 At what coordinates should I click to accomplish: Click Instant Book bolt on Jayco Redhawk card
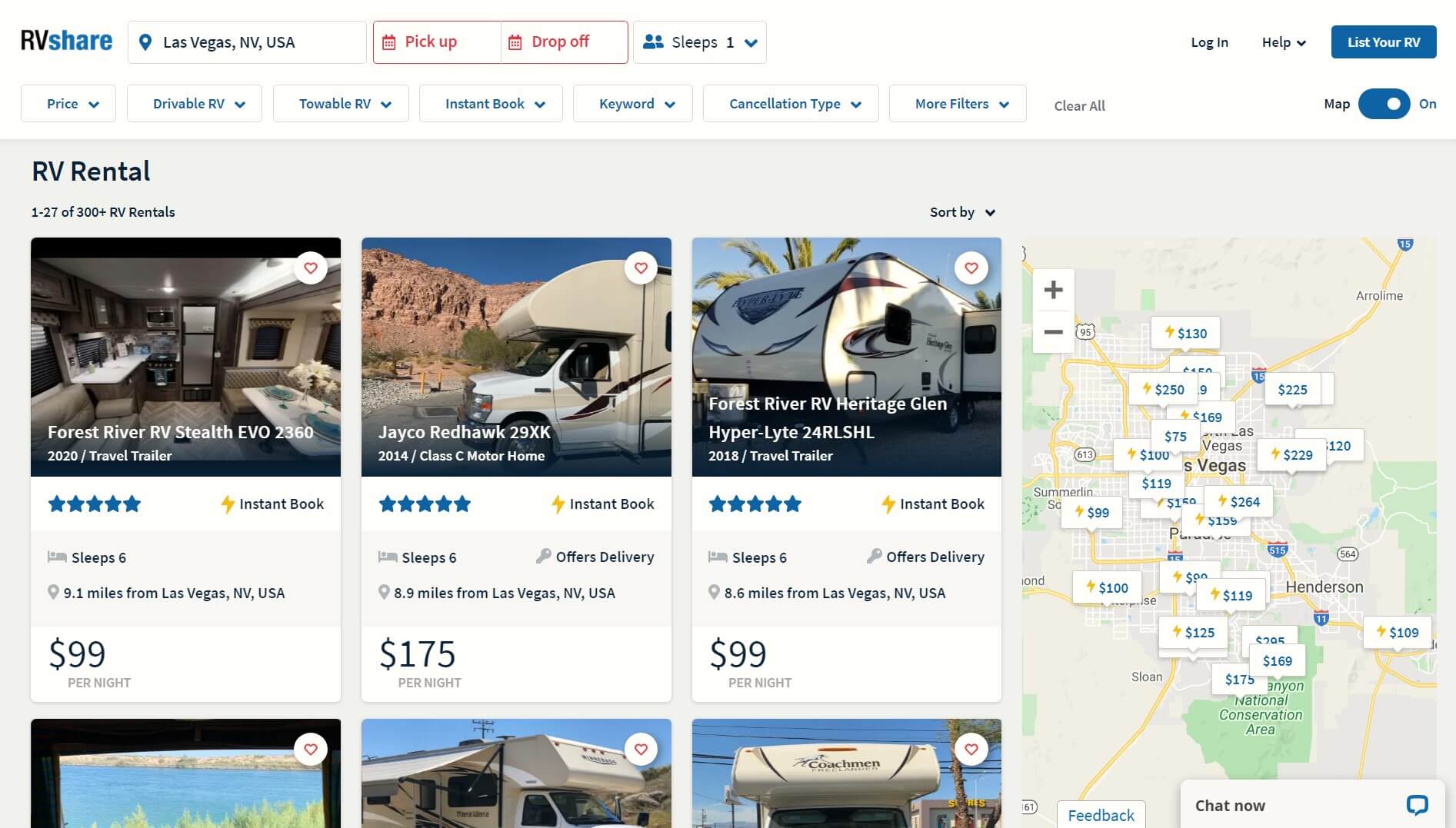coord(558,504)
